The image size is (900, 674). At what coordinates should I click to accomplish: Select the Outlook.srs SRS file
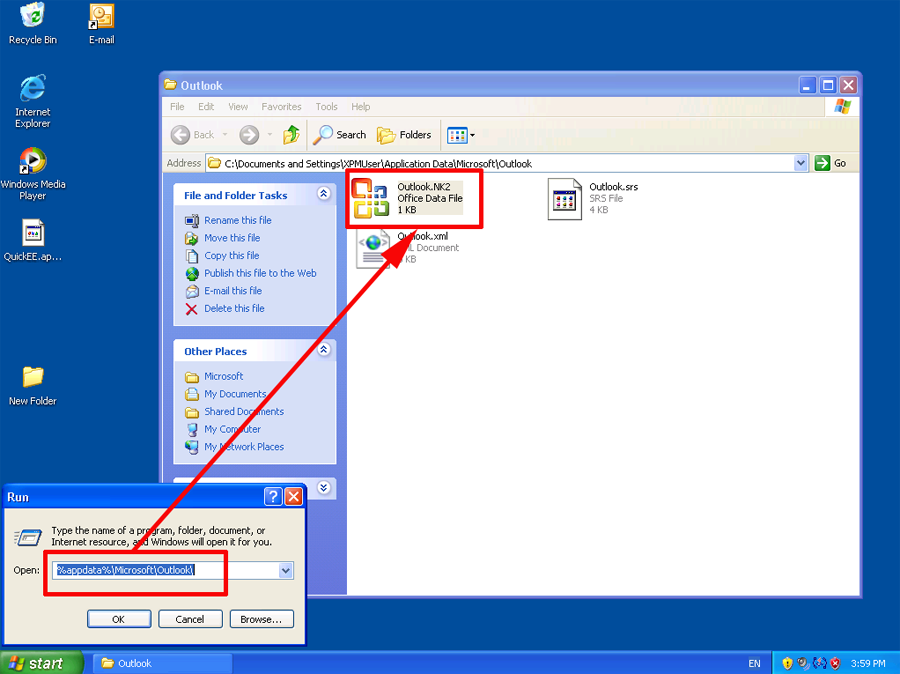click(x=565, y=197)
